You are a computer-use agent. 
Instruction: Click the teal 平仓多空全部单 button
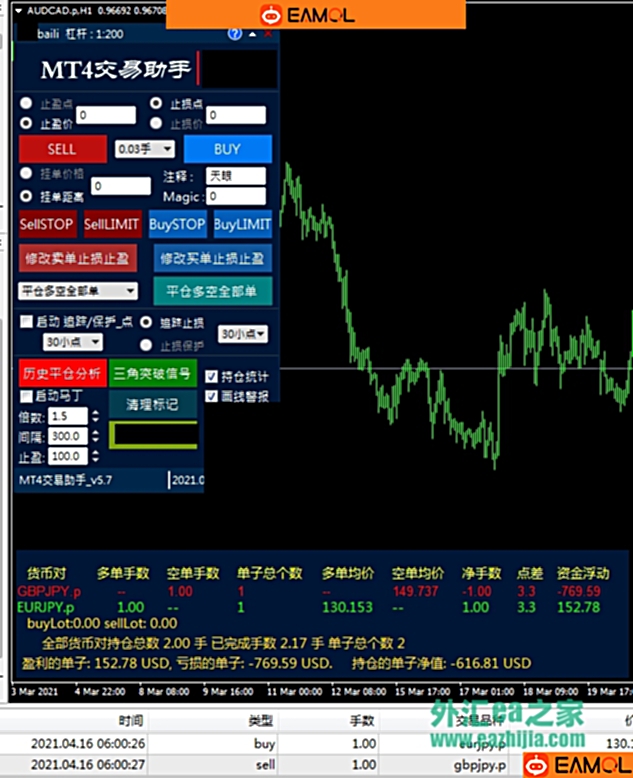[213, 291]
